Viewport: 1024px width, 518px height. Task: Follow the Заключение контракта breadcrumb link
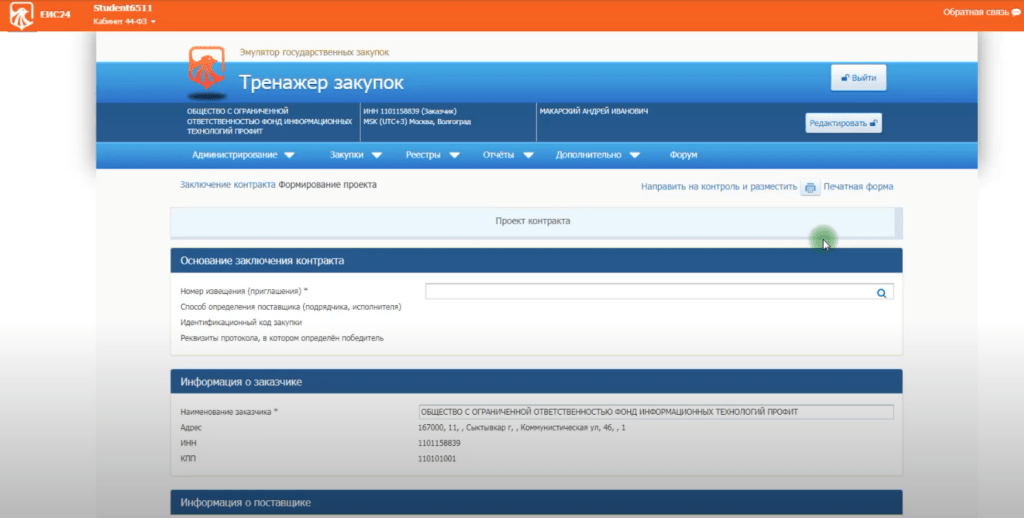tap(227, 185)
